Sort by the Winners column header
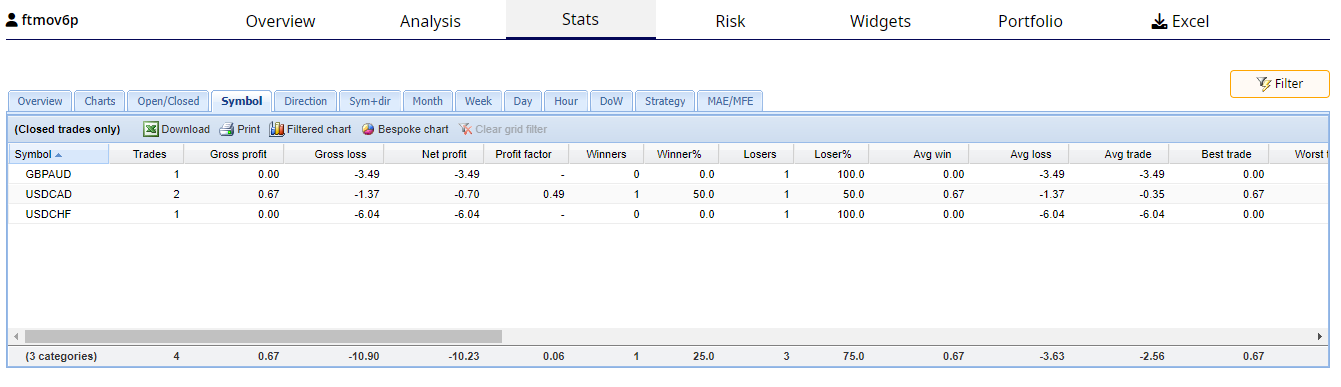The height and width of the screenshot is (387, 1341). 606,154
